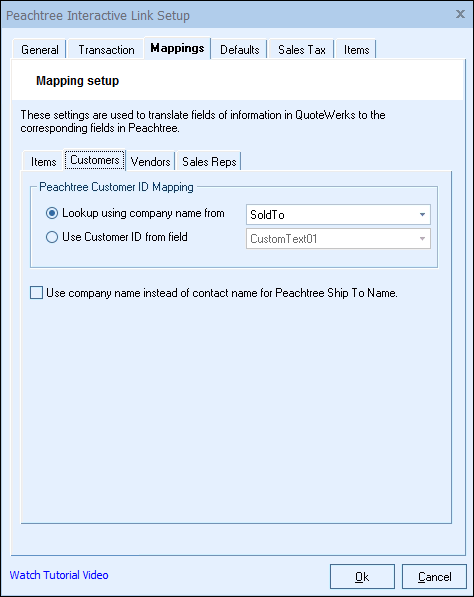Open the Transaction tab

point(106,49)
